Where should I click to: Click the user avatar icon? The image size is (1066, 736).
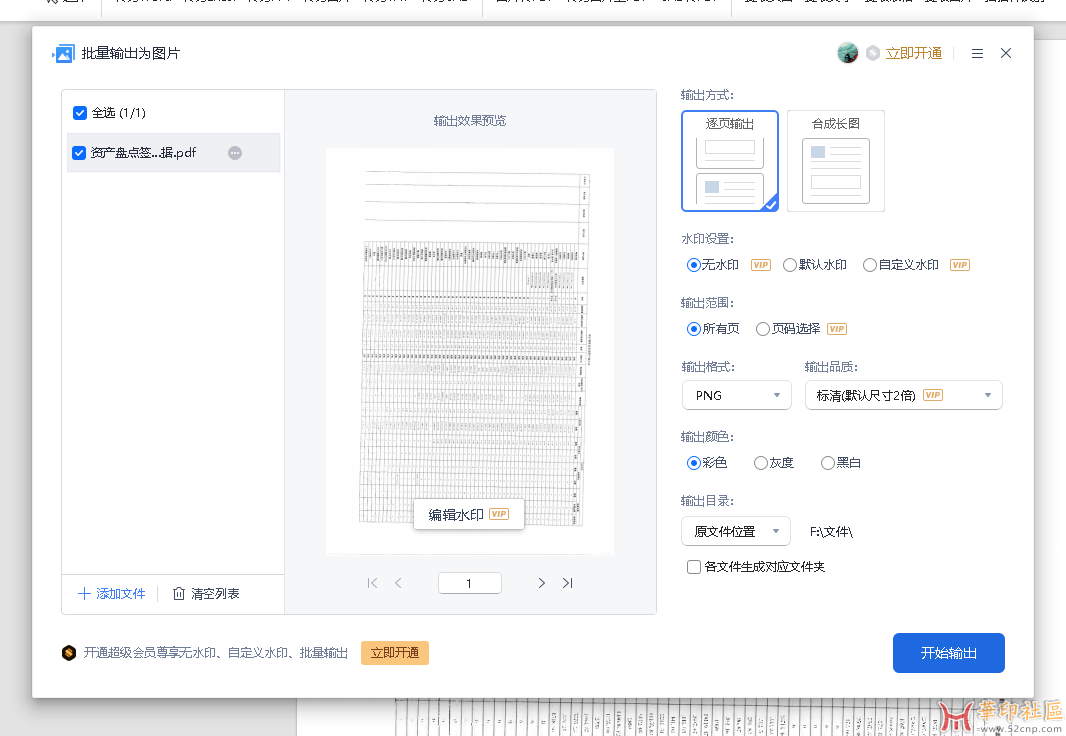click(847, 53)
